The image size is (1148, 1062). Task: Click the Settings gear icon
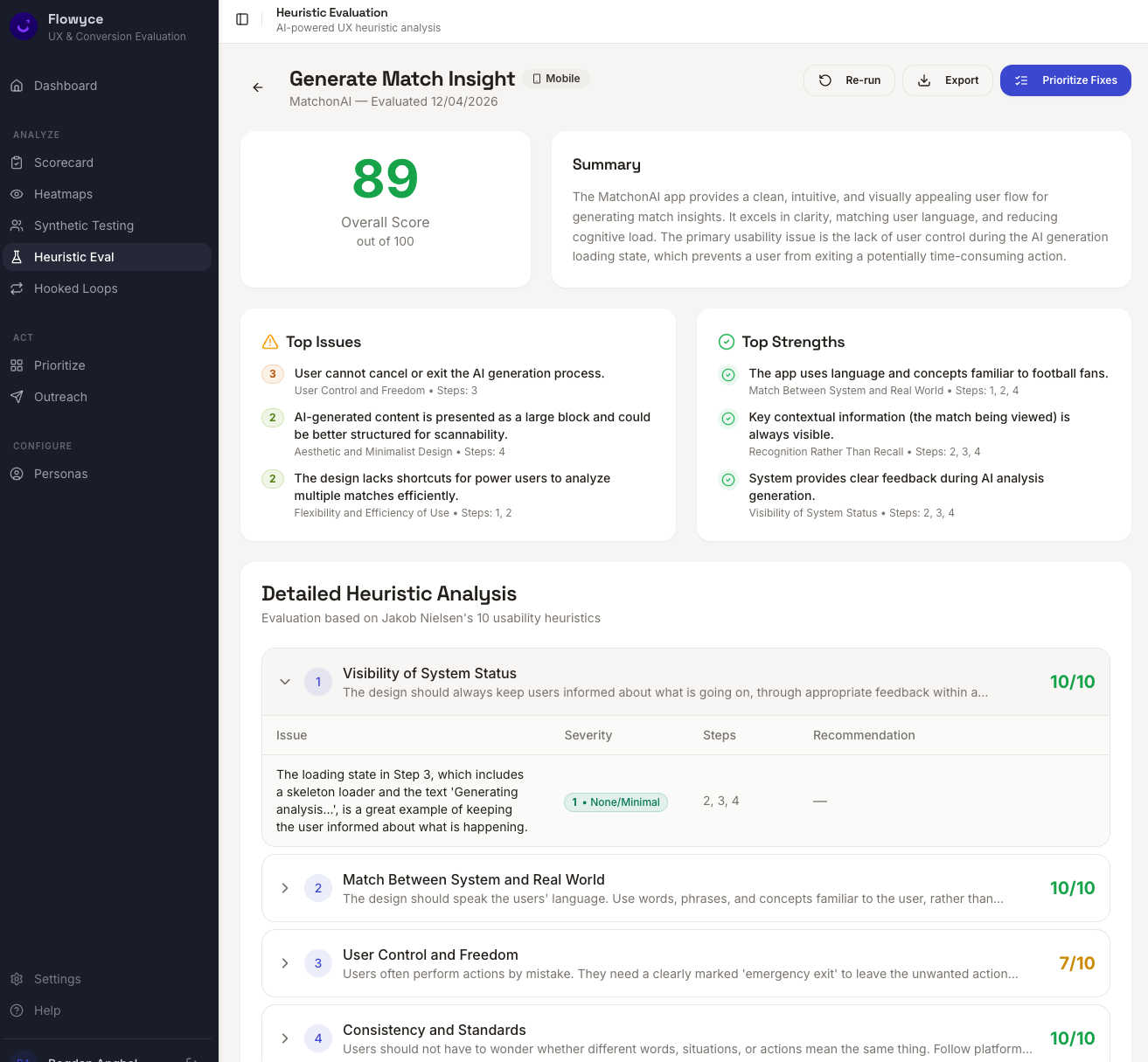(x=17, y=979)
